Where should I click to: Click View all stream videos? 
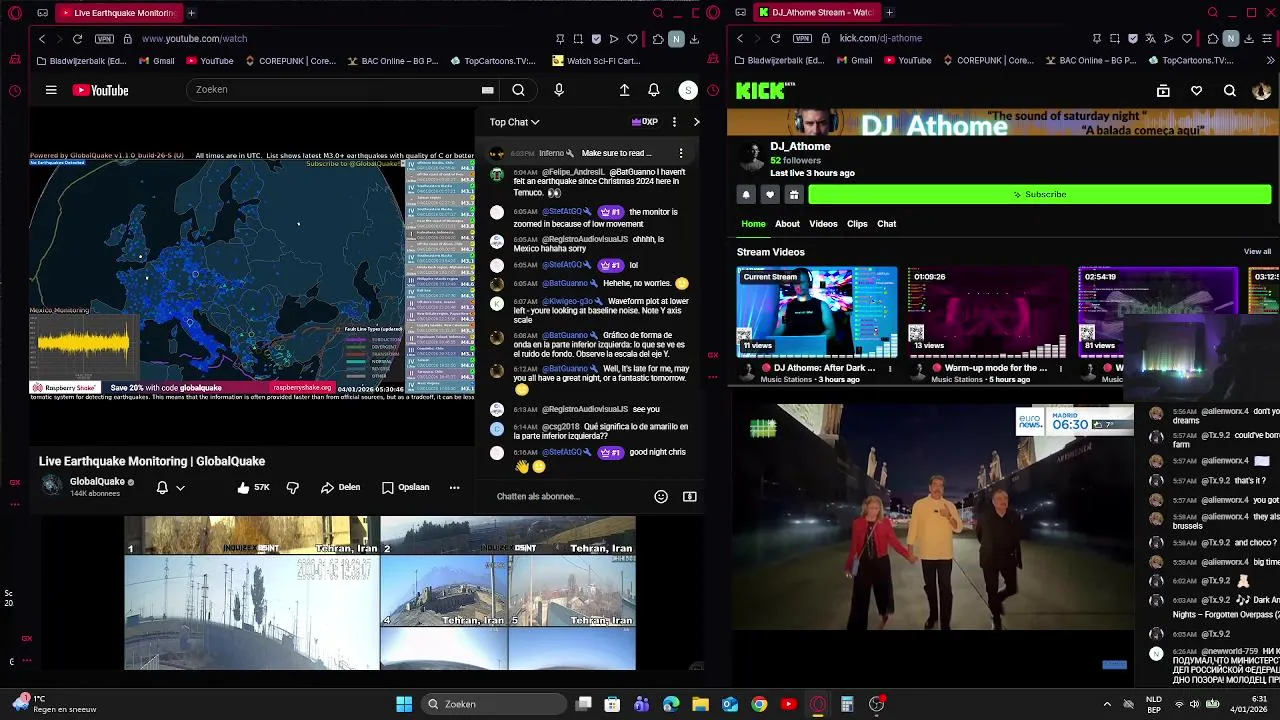[1257, 252]
